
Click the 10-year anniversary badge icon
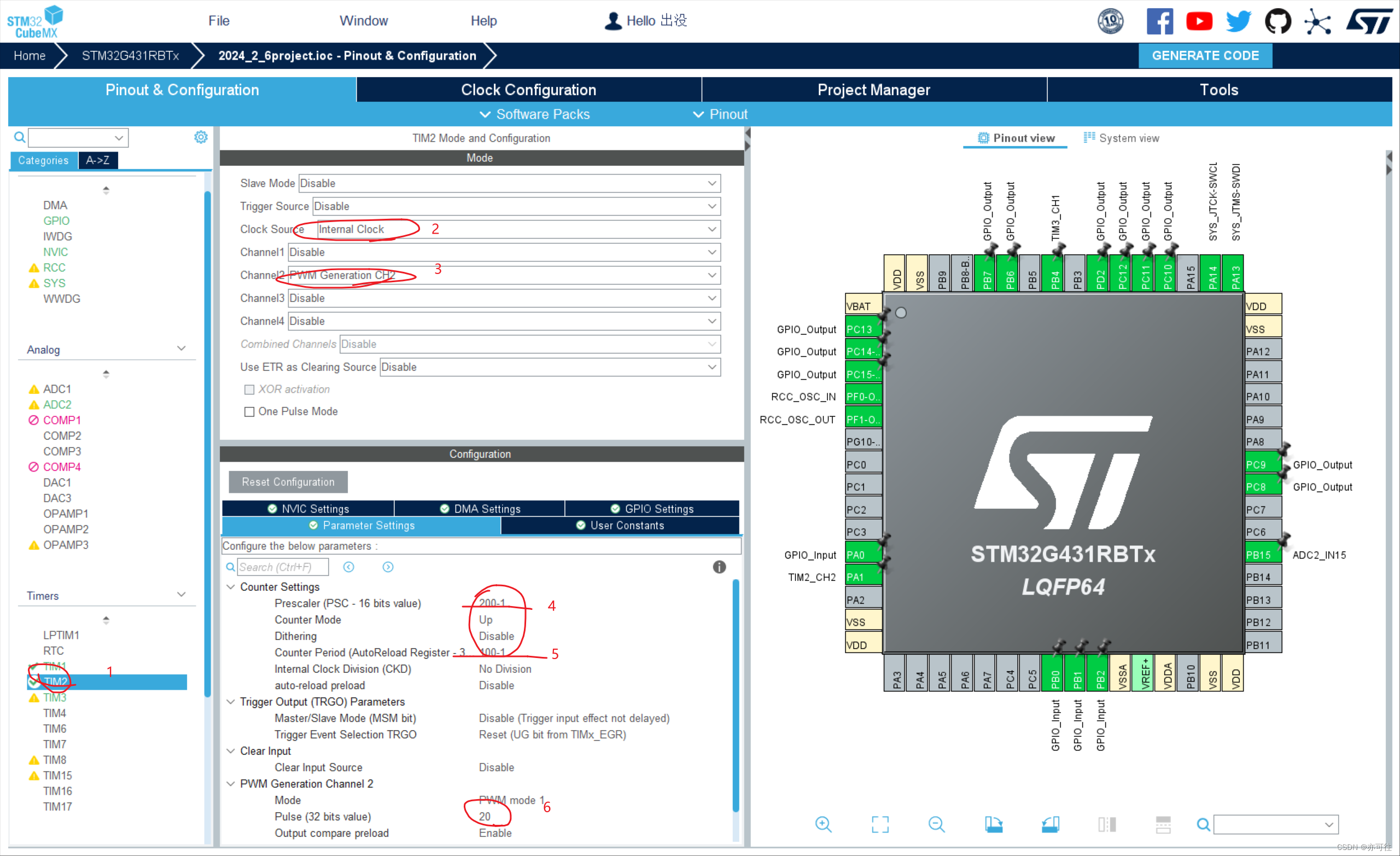(x=1110, y=21)
